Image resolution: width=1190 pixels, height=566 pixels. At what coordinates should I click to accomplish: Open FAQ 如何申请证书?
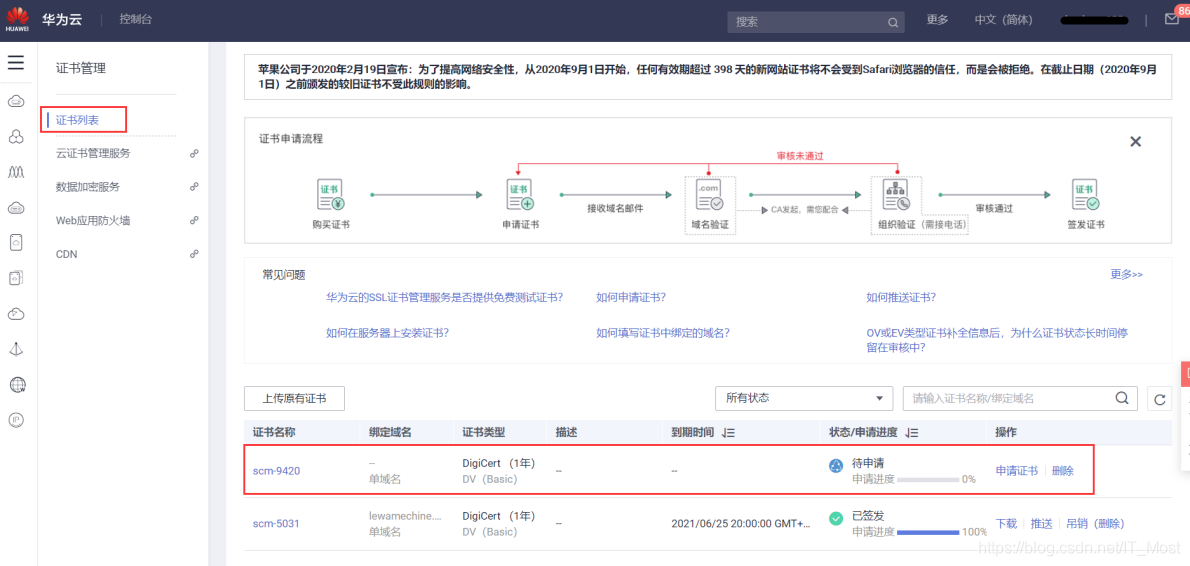[x=631, y=297]
